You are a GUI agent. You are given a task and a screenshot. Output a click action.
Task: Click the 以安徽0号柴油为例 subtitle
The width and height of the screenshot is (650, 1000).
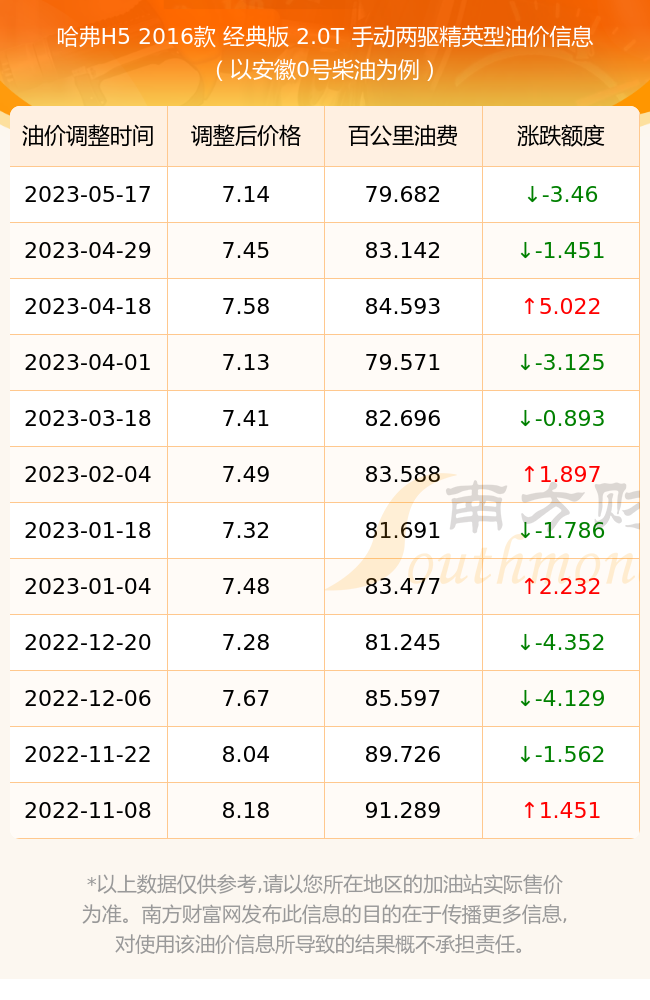[325, 70]
